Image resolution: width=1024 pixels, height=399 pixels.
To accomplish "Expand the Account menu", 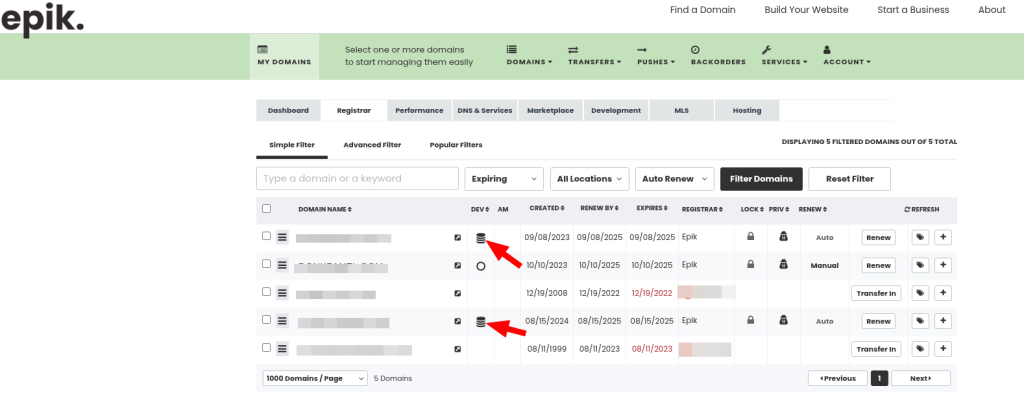I will click(847, 56).
